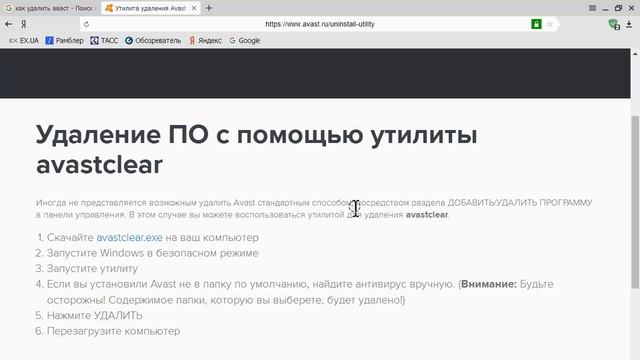Reload the page with the refresh icon
Image resolution: width=640 pixels, height=360 pixels.
[86, 24]
